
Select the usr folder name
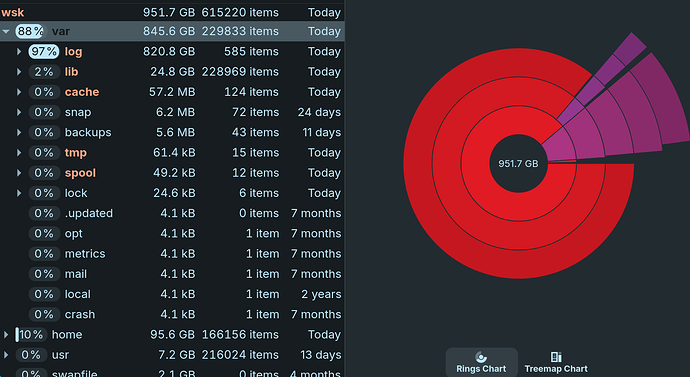click(60, 355)
